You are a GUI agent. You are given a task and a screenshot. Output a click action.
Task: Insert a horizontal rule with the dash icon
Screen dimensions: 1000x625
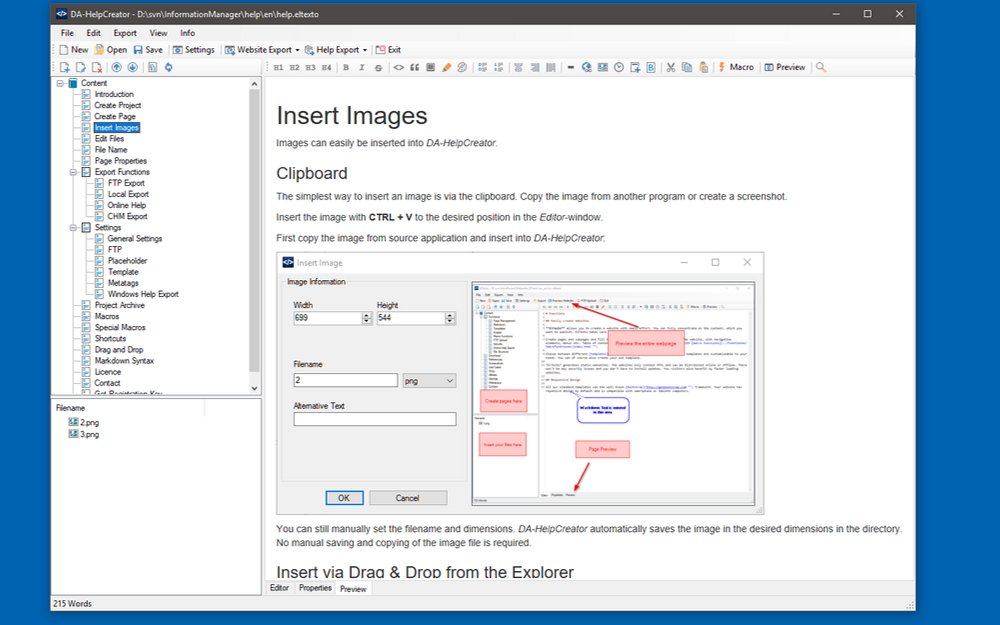(x=571, y=67)
